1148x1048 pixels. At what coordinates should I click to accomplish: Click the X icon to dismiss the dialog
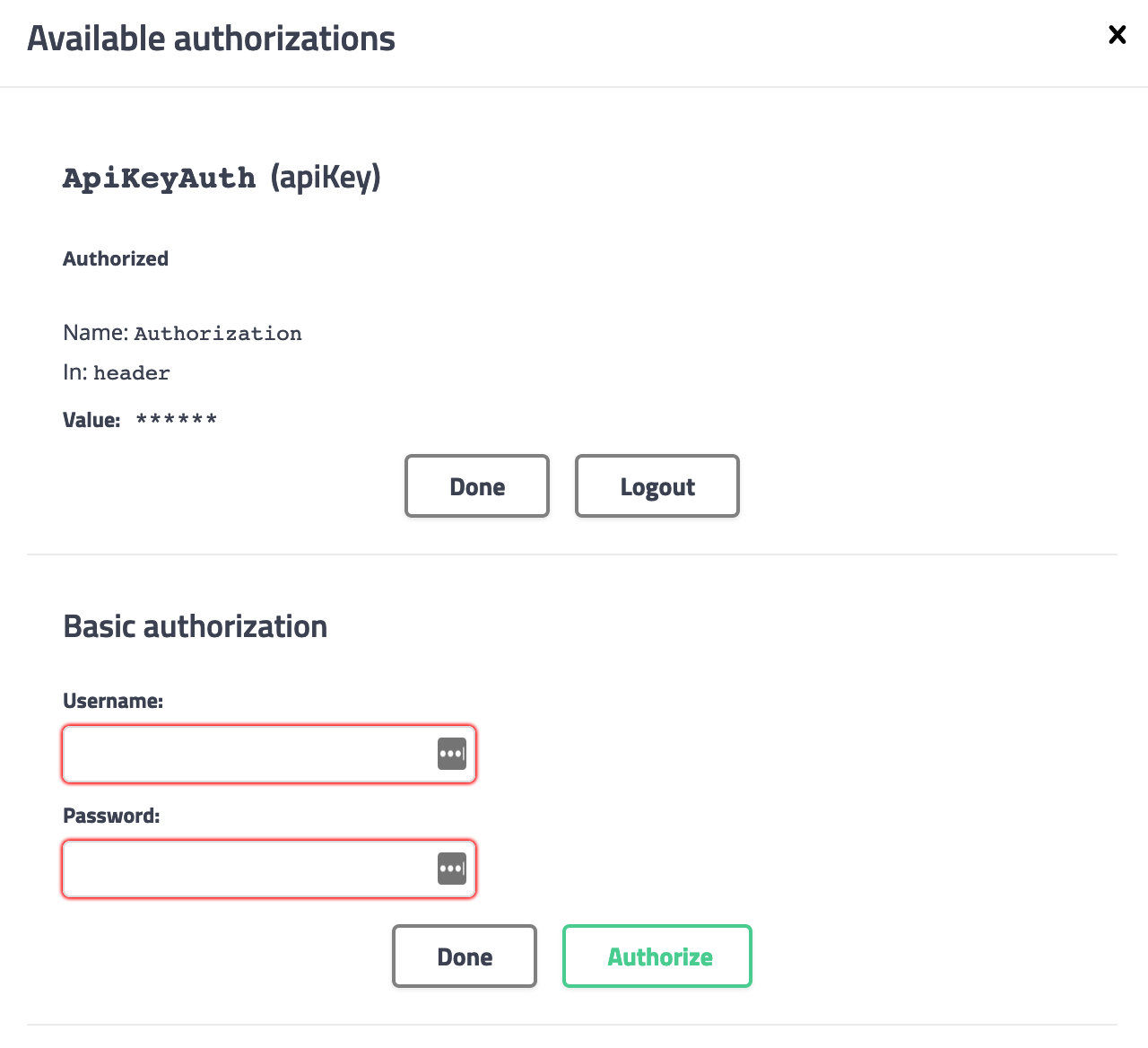coord(1117,34)
